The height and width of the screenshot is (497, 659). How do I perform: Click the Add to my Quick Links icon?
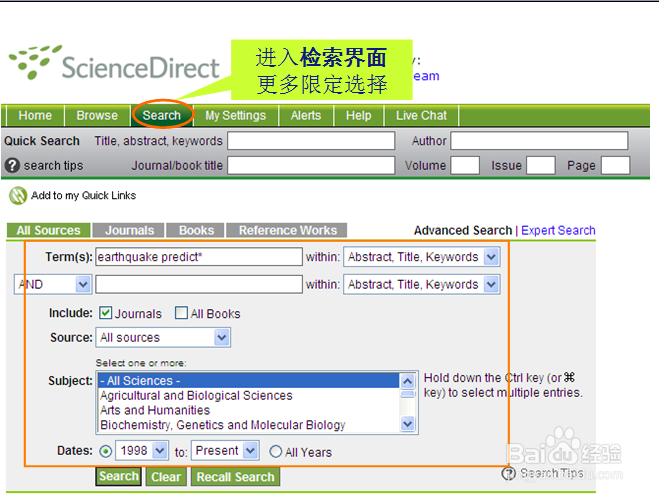[x=18, y=196]
